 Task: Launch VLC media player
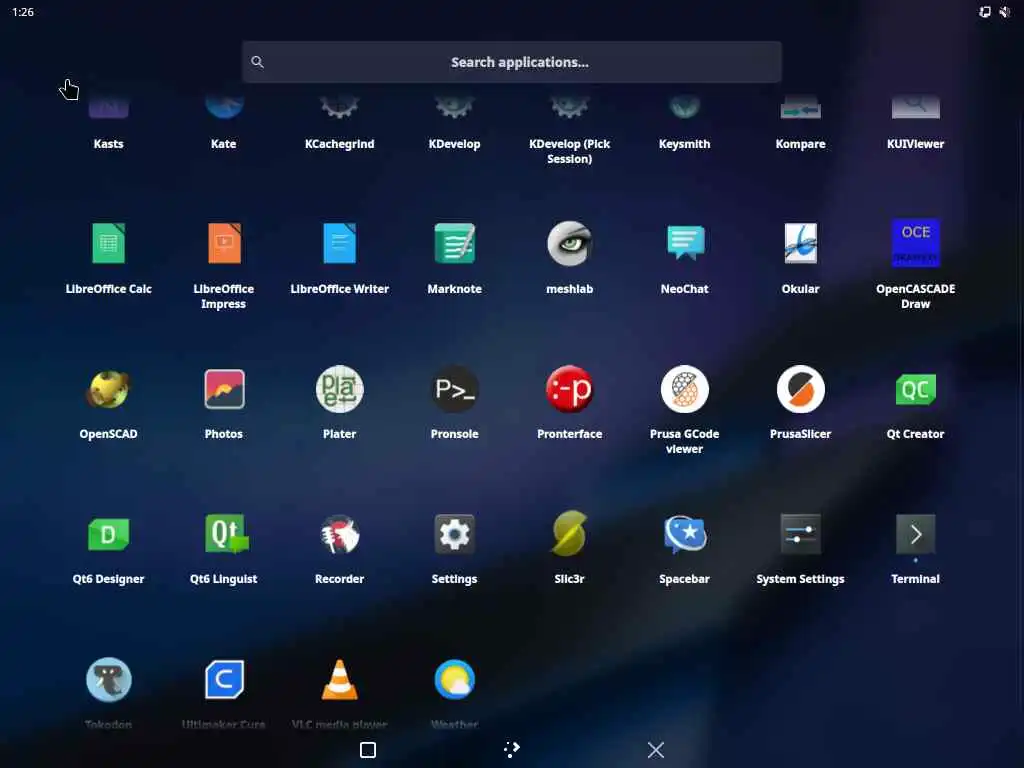(340, 694)
